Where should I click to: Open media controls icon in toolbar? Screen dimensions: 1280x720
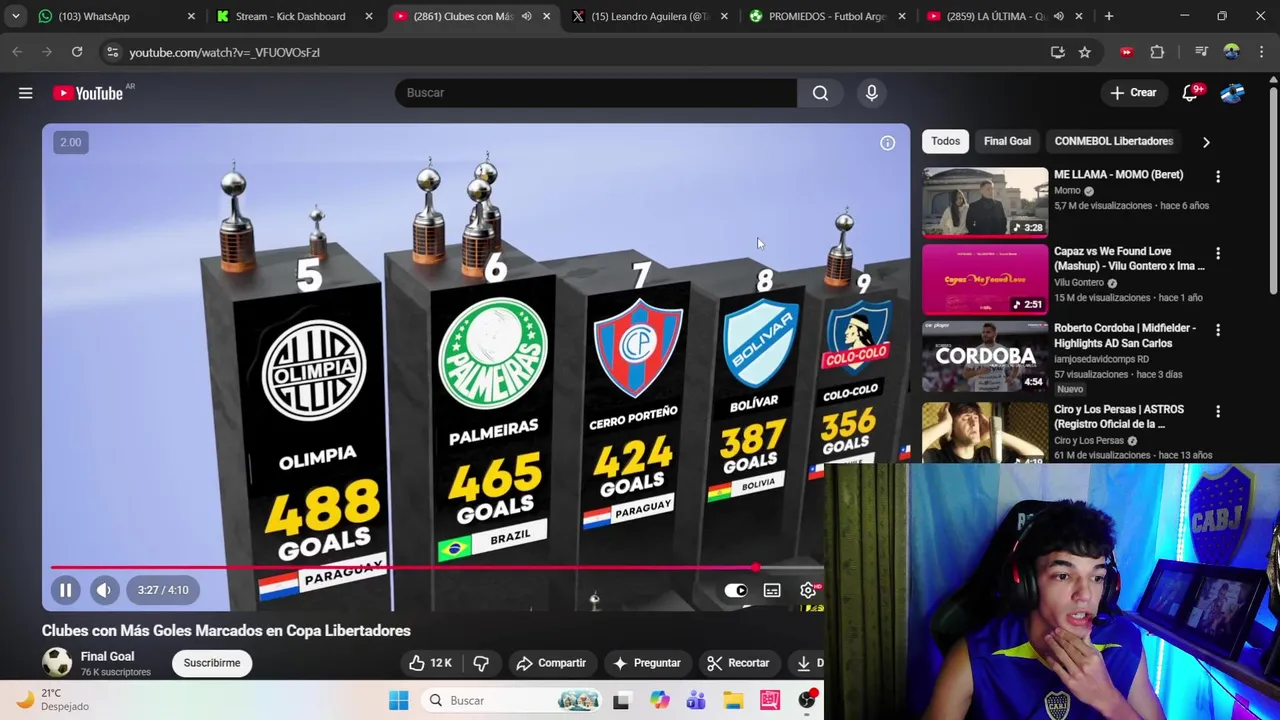tap(1201, 52)
